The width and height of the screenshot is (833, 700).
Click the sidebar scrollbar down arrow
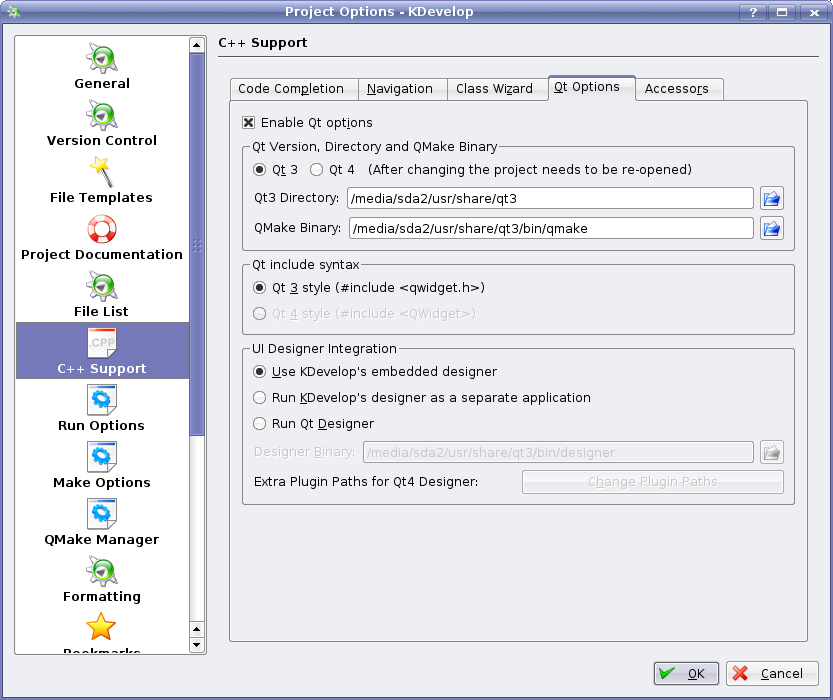tap(197, 645)
